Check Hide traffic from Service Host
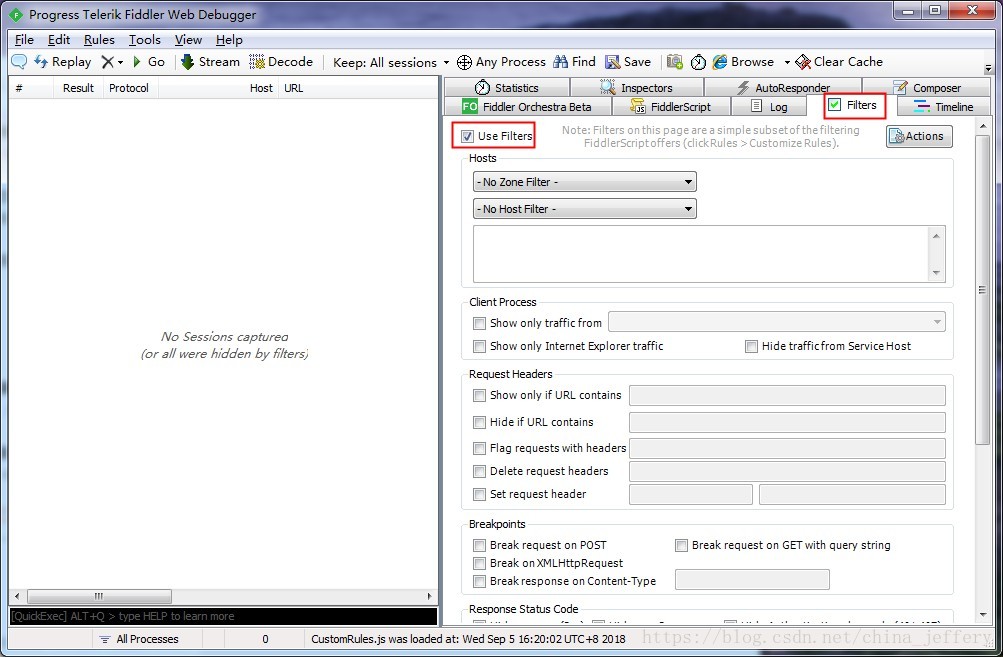Screen dimensions: 1003x657 (751, 347)
